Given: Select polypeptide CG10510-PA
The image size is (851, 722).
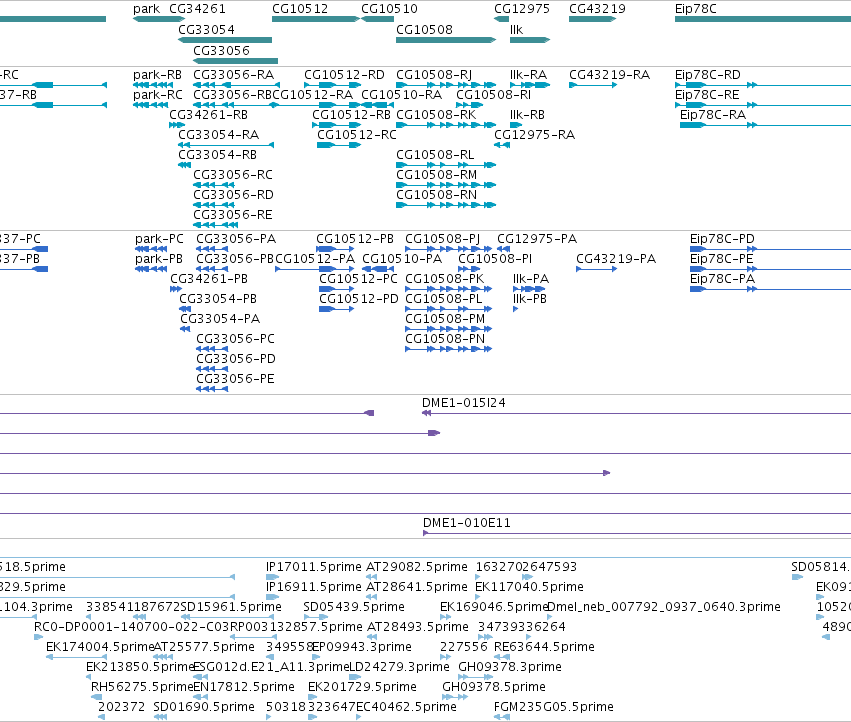Looking at the screenshot, I should [x=402, y=259].
